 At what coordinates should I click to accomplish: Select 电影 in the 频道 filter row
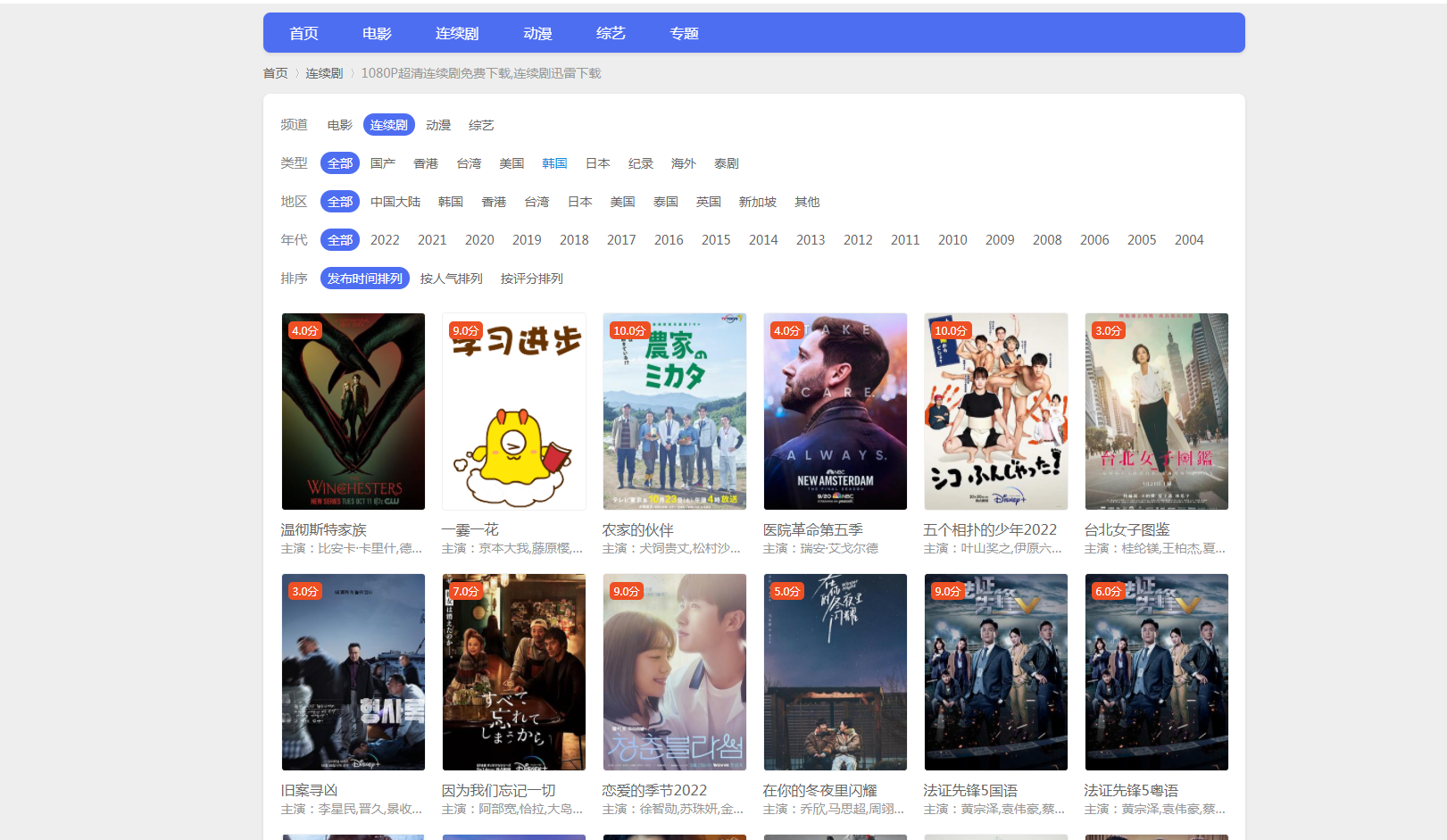pos(339,125)
